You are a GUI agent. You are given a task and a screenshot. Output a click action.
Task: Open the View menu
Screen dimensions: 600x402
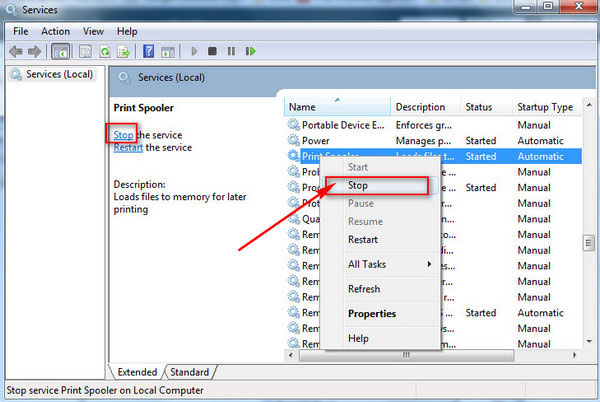[x=93, y=31]
